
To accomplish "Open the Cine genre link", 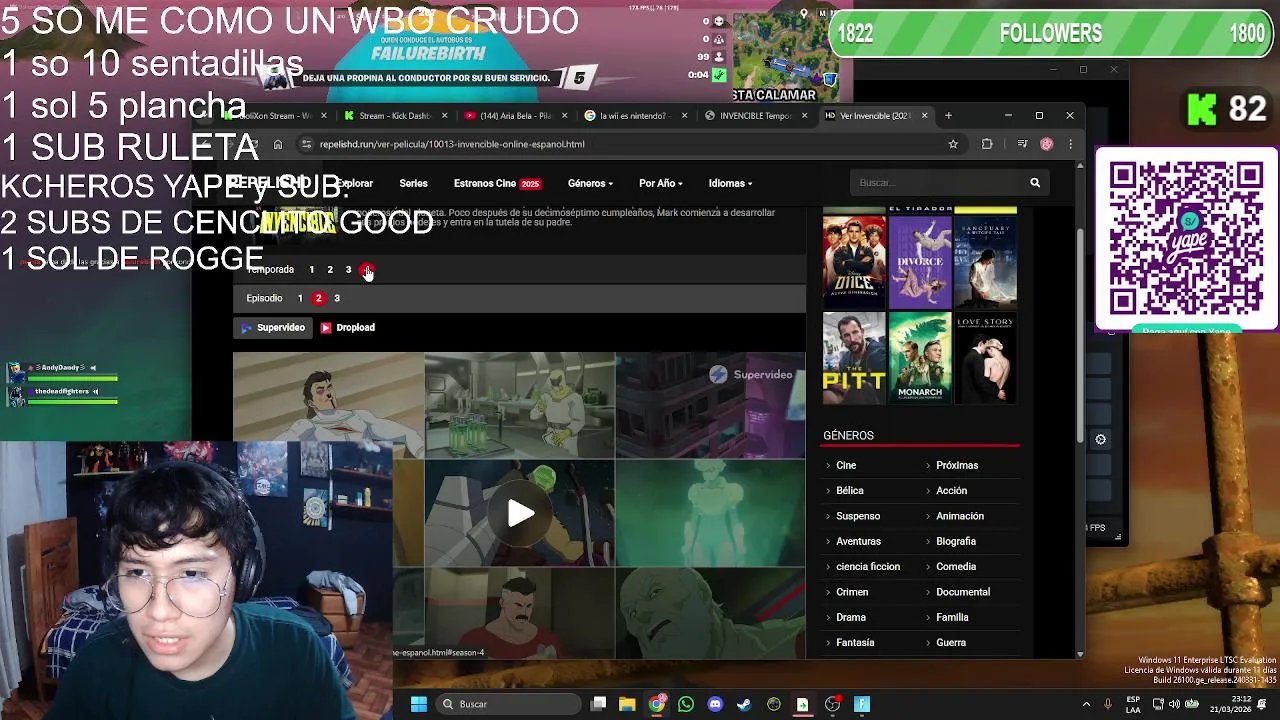I will pyautogui.click(x=846, y=465).
